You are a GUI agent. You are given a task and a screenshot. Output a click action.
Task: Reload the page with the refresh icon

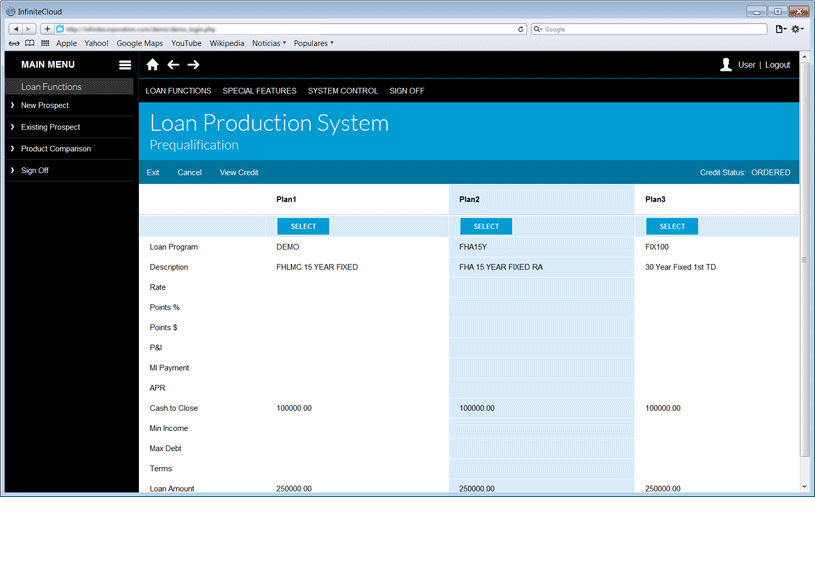521,29
